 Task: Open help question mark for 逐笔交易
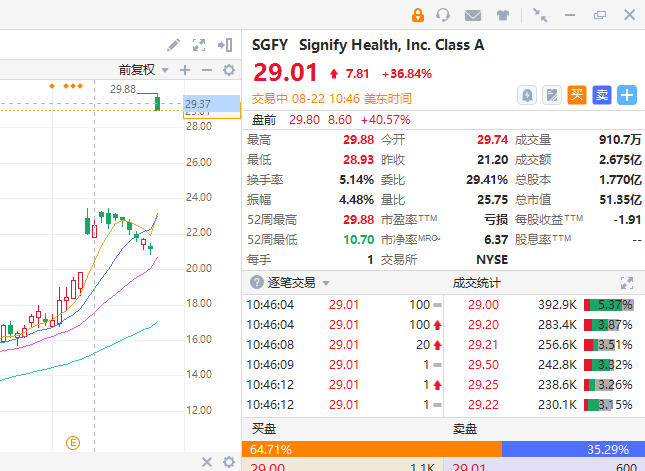pyautogui.click(x=257, y=283)
